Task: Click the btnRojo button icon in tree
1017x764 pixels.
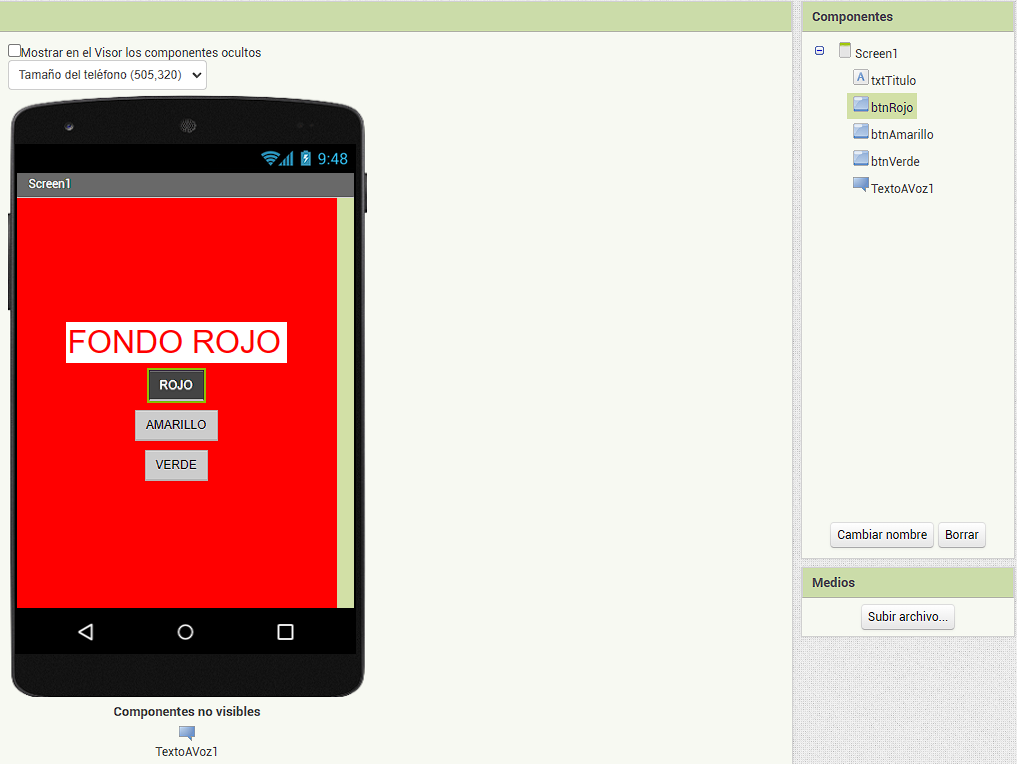Action: click(860, 105)
